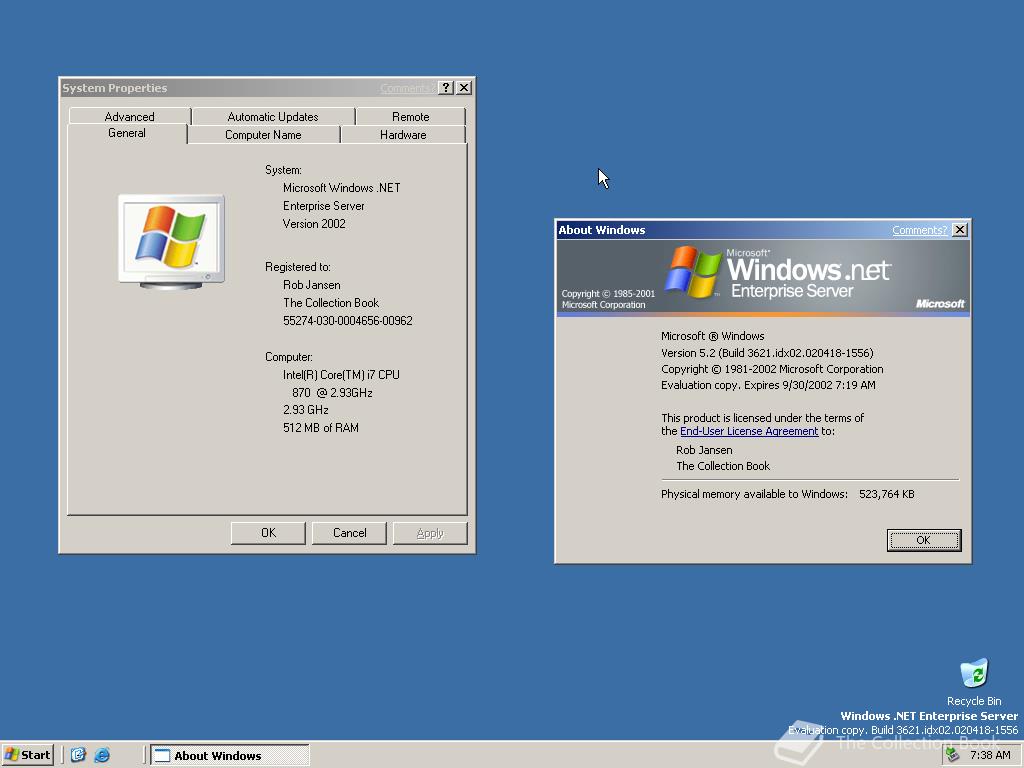The width and height of the screenshot is (1024, 768).
Task: Select About Windows taskbar button
Action: (230, 755)
